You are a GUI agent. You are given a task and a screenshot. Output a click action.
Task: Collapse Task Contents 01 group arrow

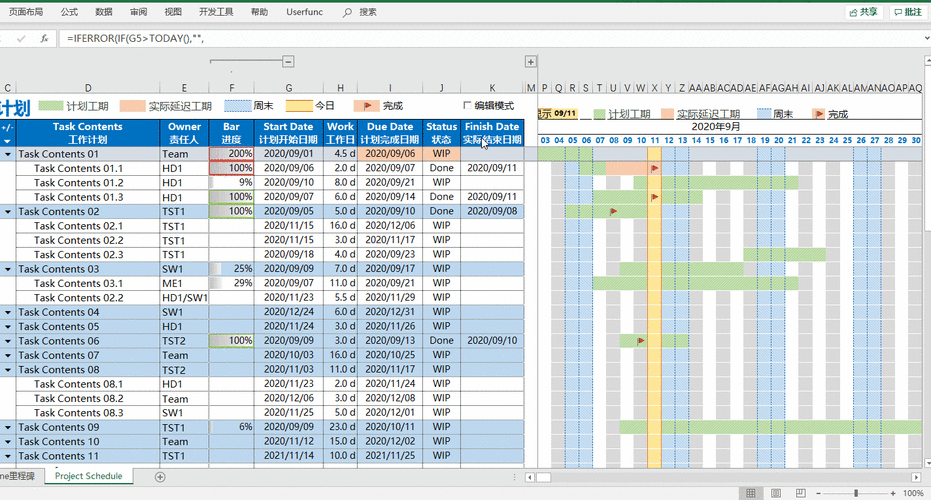[x=8, y=155]
